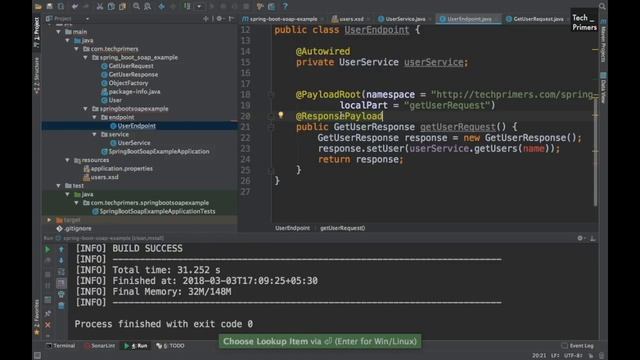The image size is (640, 360).
Task: Click the Synchronize toolbar icon
Action: pyautogui.click(x=60, y=7)
